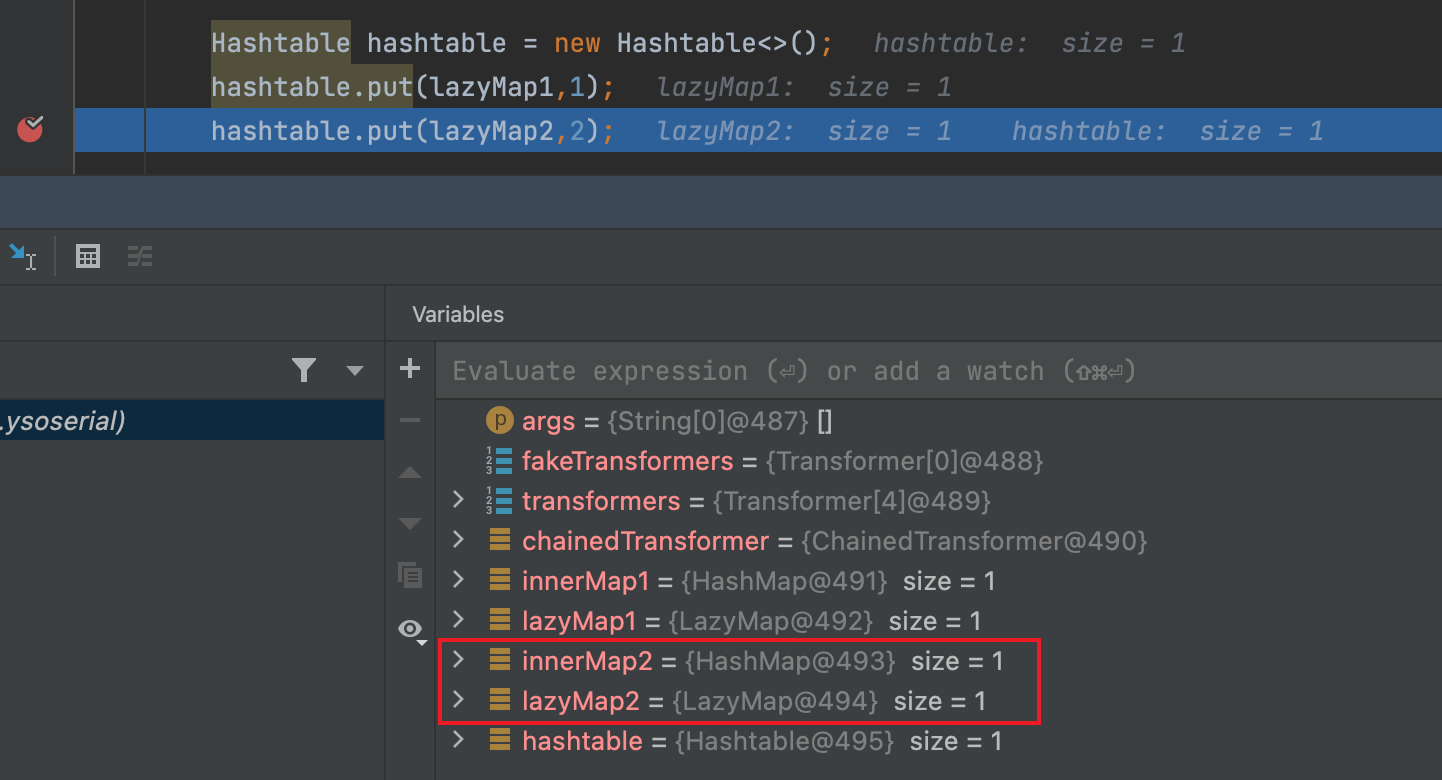Image resolution: width=1442 pixels, height=780 pixels.
Task: Click the parameter icon beside args
Action: coord(499,421)
